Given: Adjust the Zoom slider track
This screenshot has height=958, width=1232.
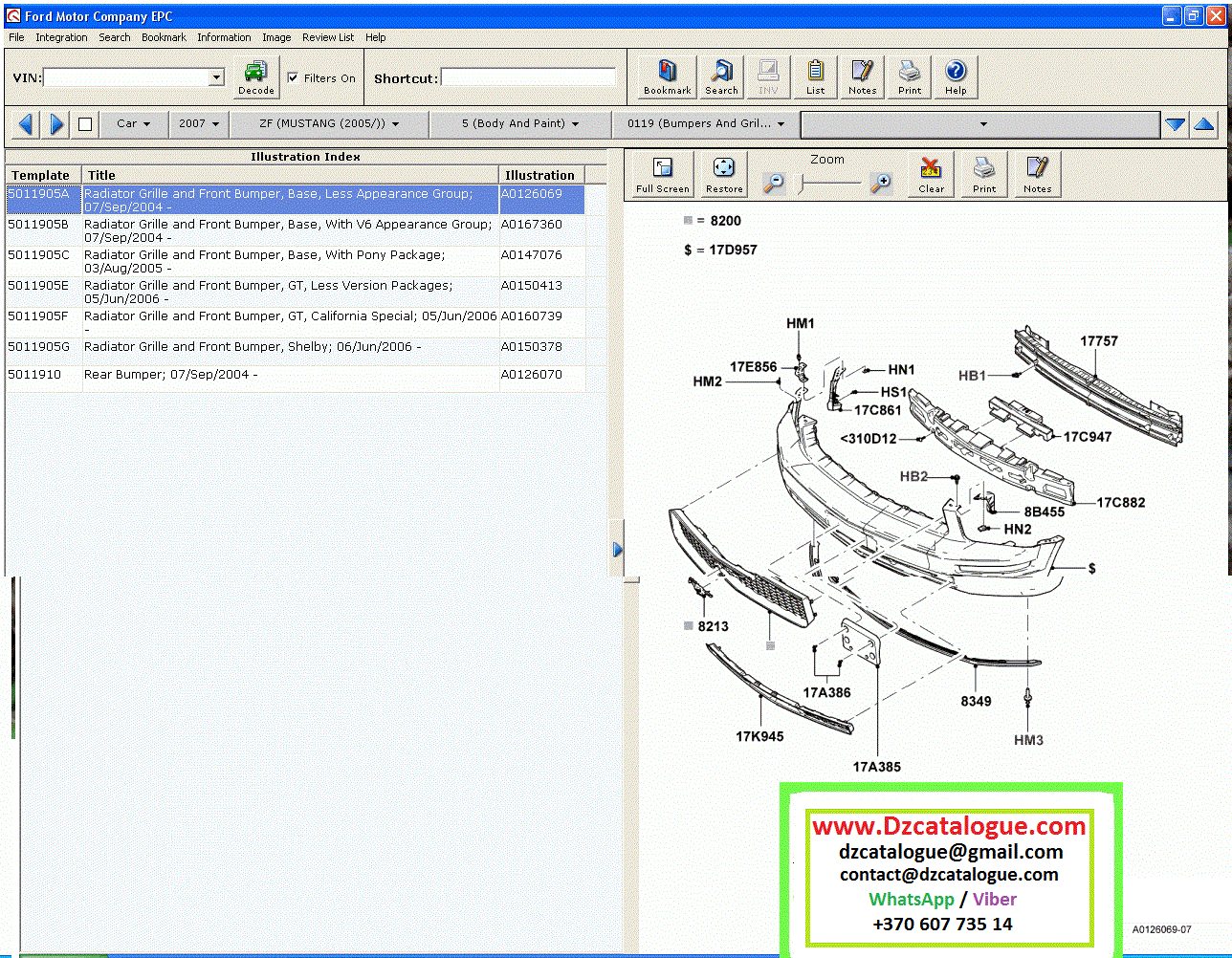Looking at the screenshot, I should coord(830,184).
